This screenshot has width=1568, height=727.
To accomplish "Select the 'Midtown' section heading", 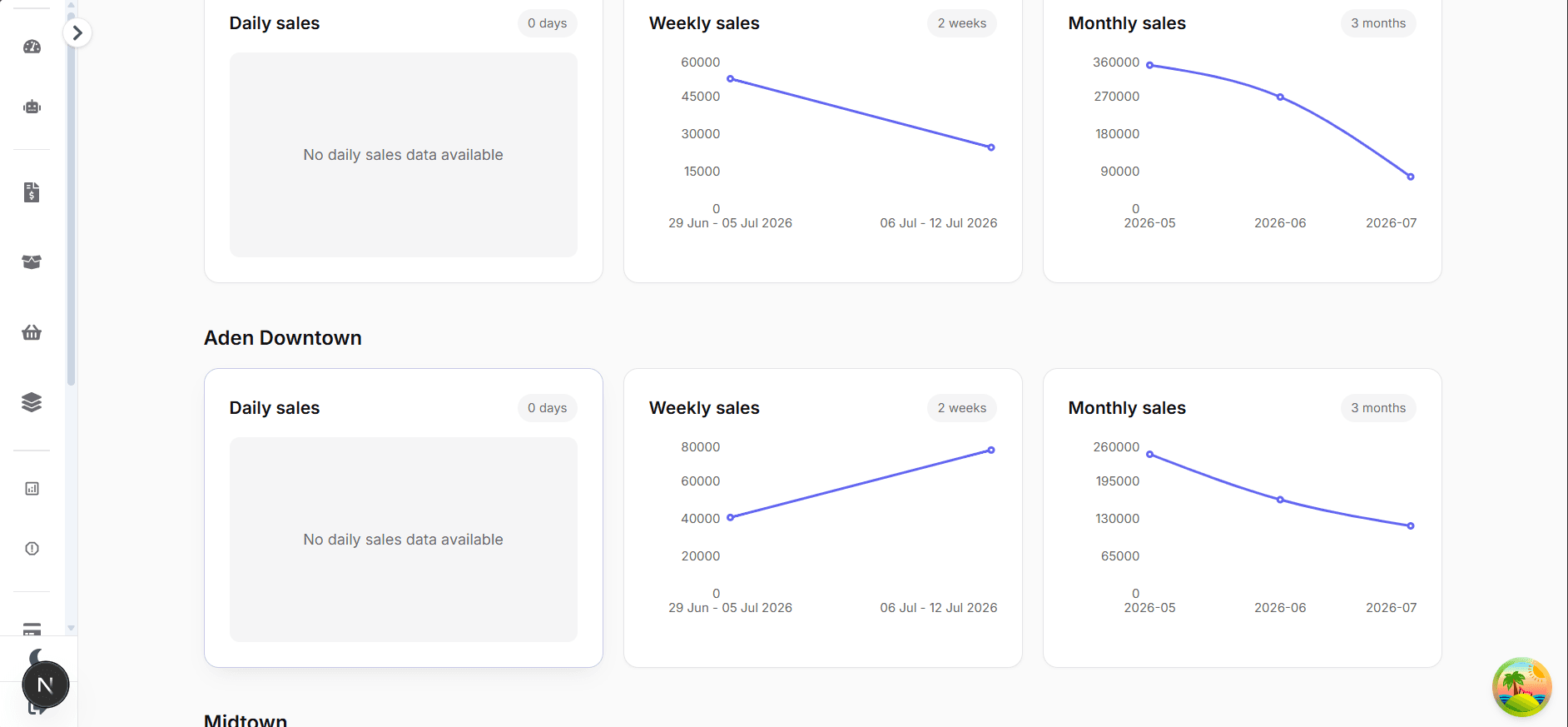I will pyautogui.click(x=246, y=720).
